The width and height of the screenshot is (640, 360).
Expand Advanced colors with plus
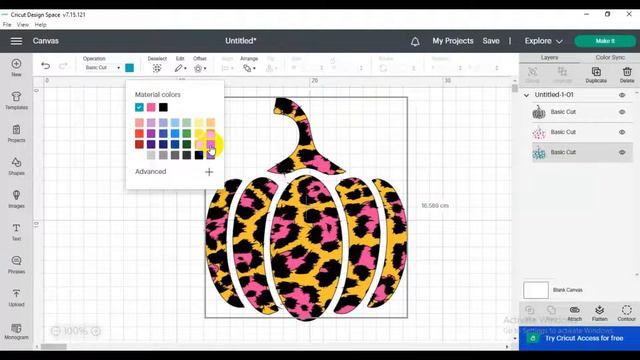[x=209, y=172]
